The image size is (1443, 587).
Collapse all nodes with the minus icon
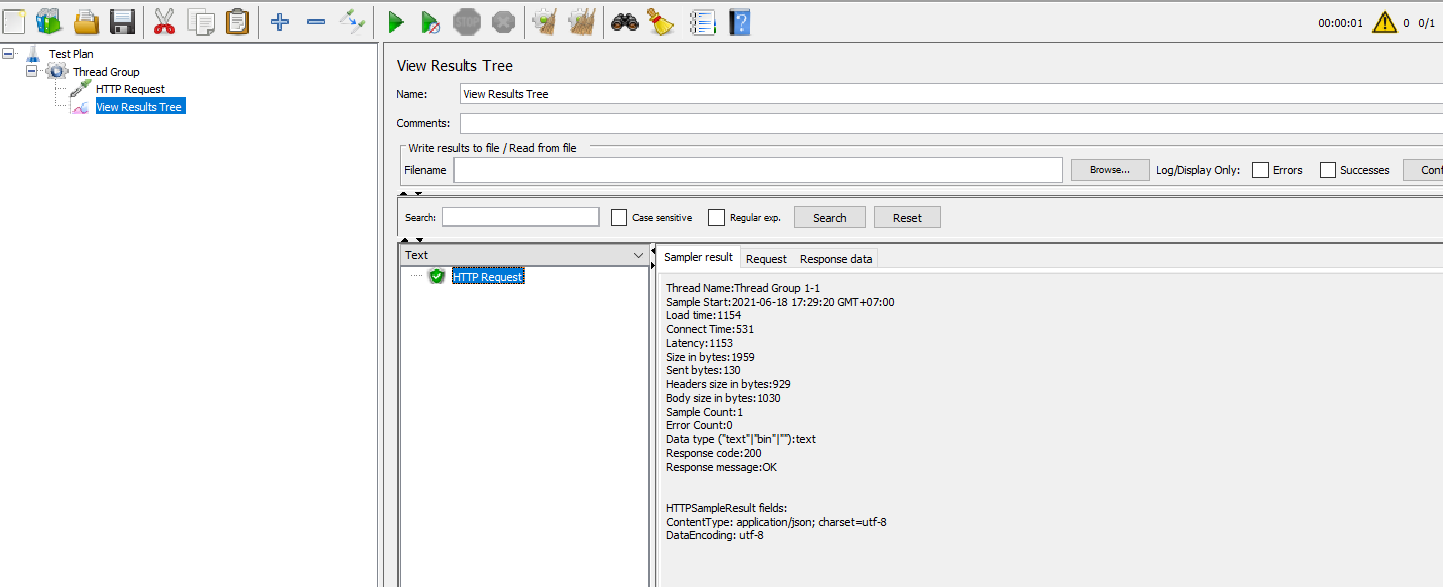coord(316,21)
